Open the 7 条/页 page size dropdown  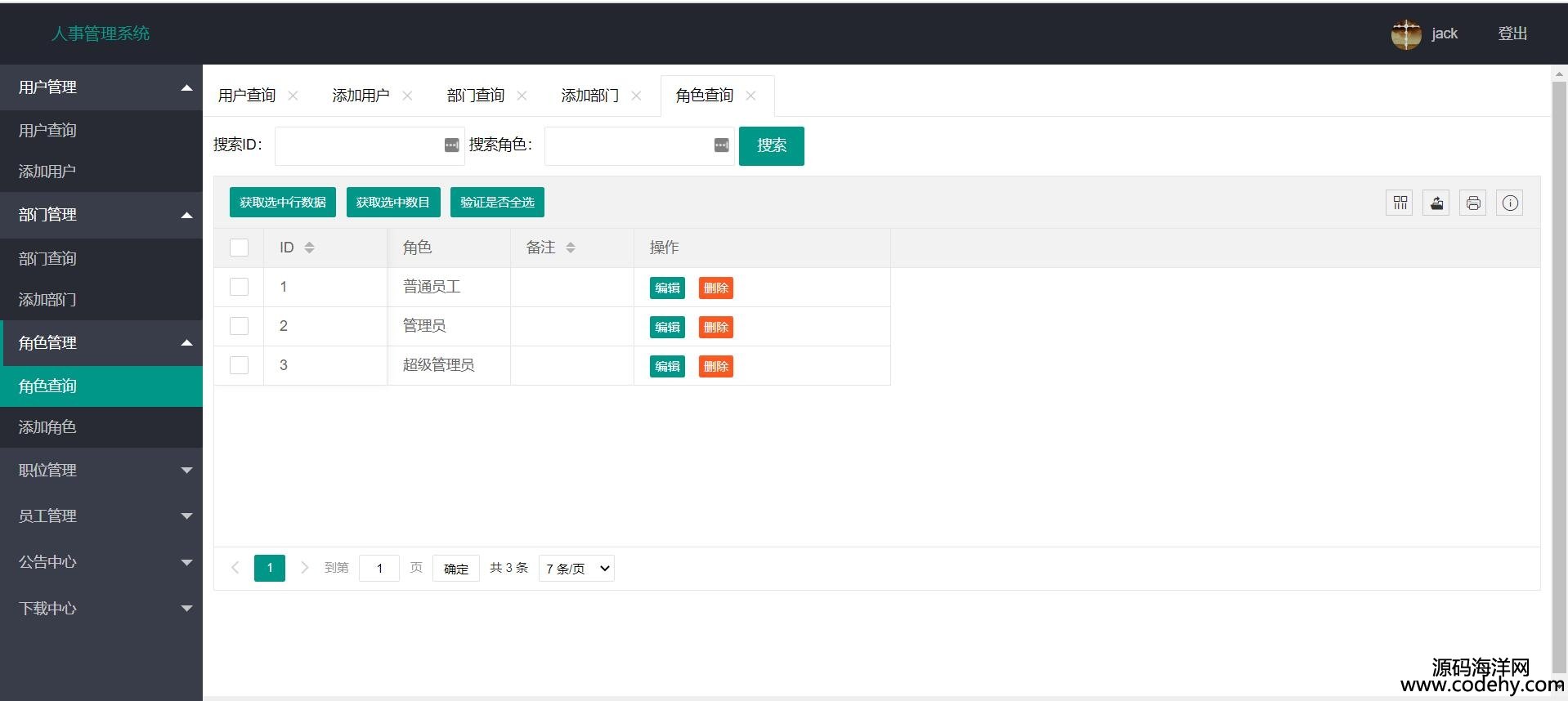coord(576,569)
